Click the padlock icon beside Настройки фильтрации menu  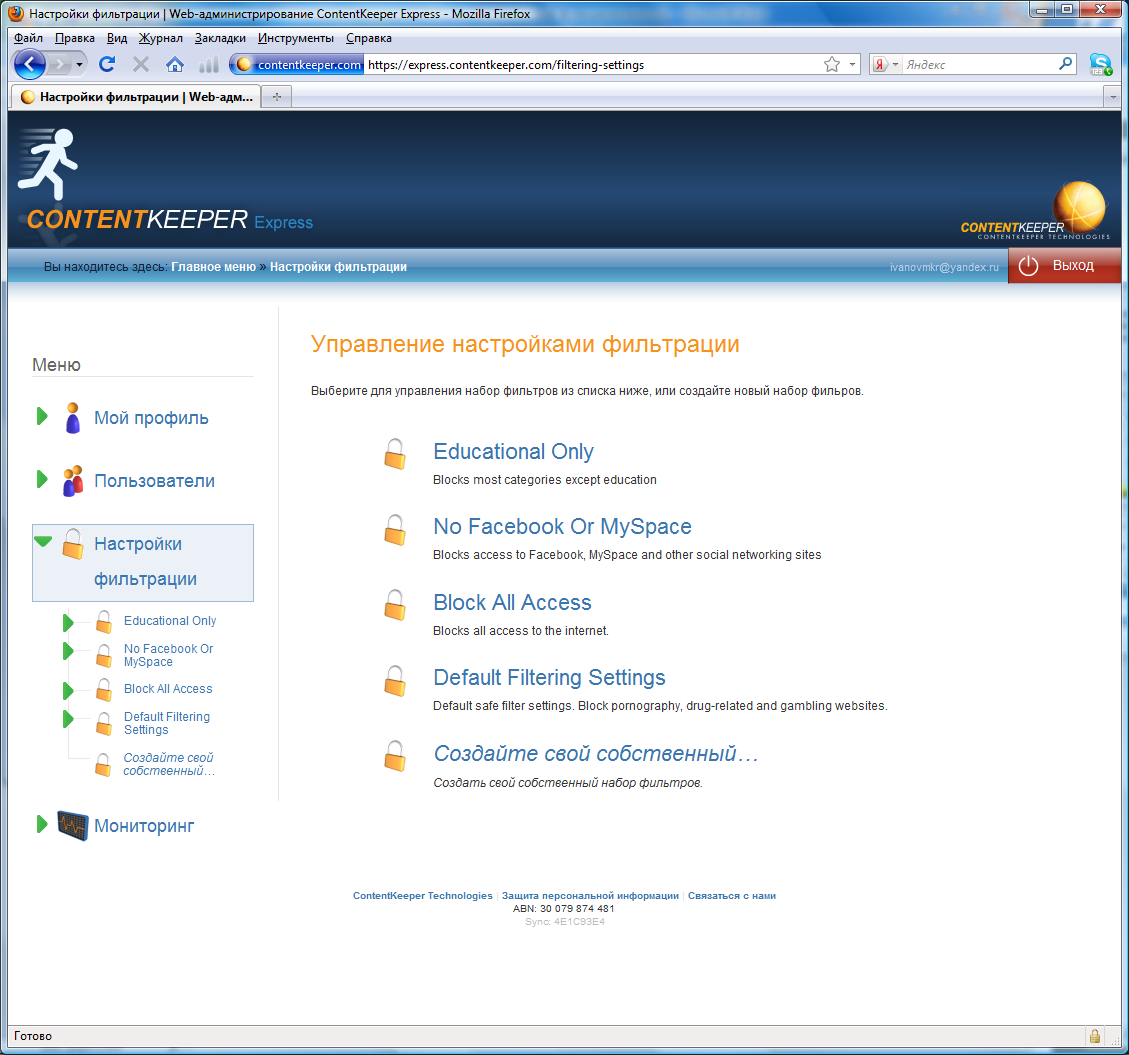73,544
